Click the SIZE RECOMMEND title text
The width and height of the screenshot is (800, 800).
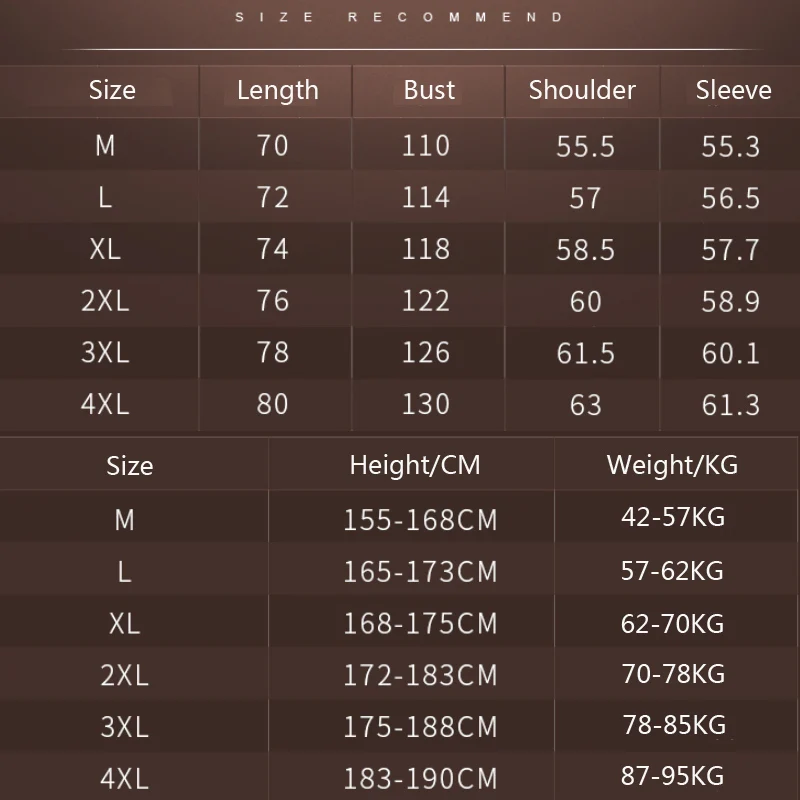(x=399, y=17)
